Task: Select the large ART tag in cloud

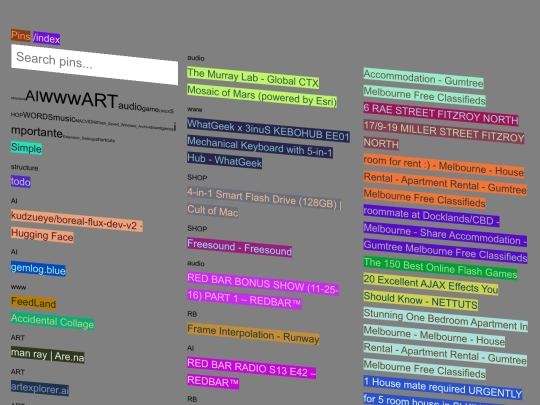Action: click(100, 100)
